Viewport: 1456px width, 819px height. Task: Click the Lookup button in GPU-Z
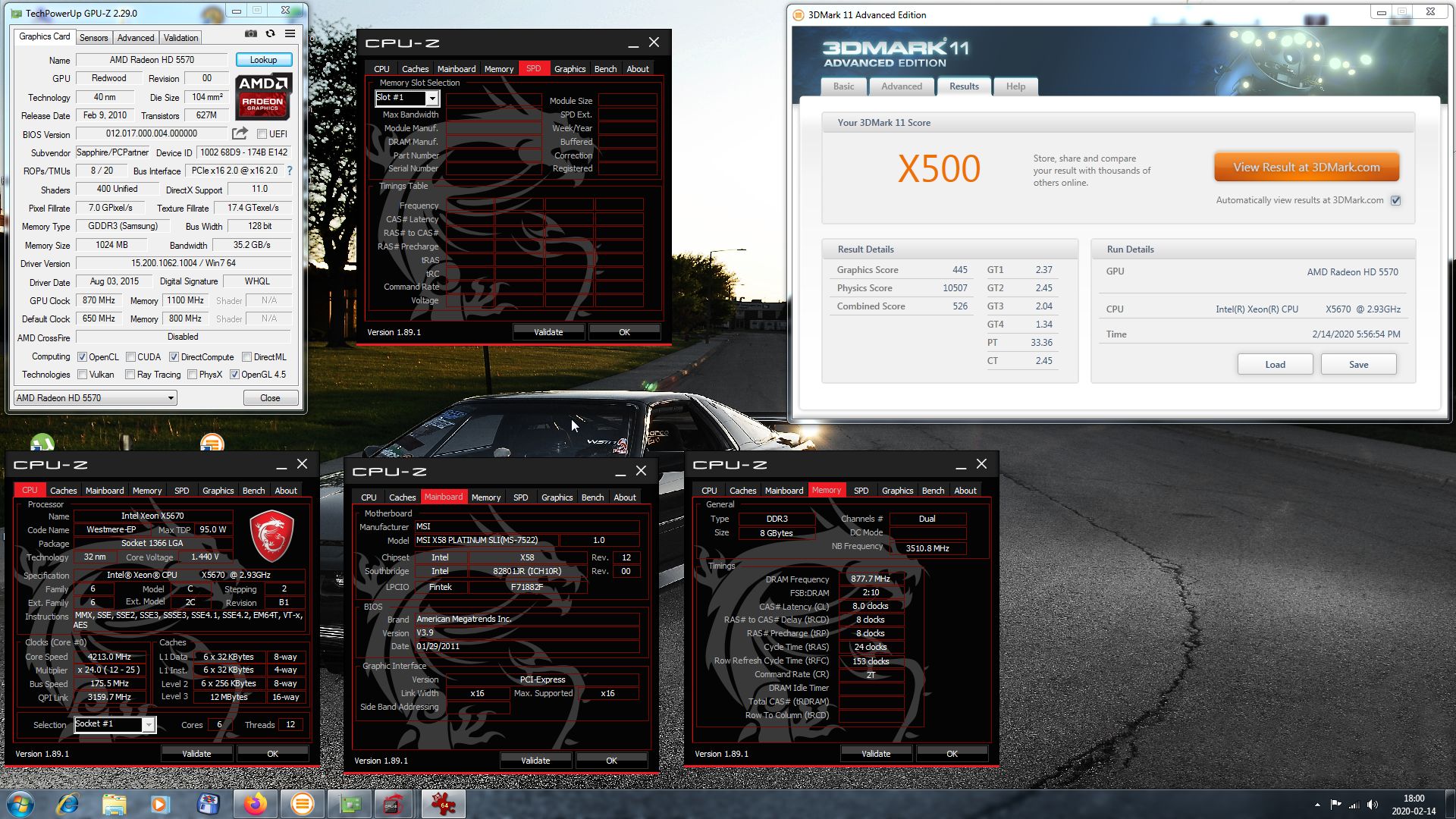[263, 60]
